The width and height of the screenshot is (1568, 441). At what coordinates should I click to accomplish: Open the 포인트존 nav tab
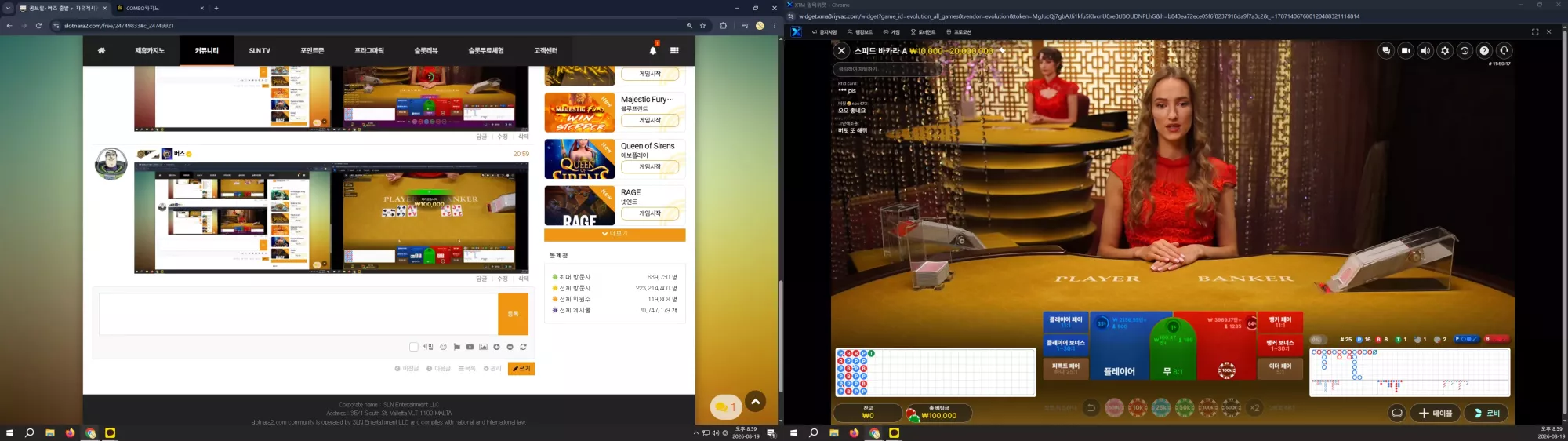pyautogui.click(x=312, y=50)
